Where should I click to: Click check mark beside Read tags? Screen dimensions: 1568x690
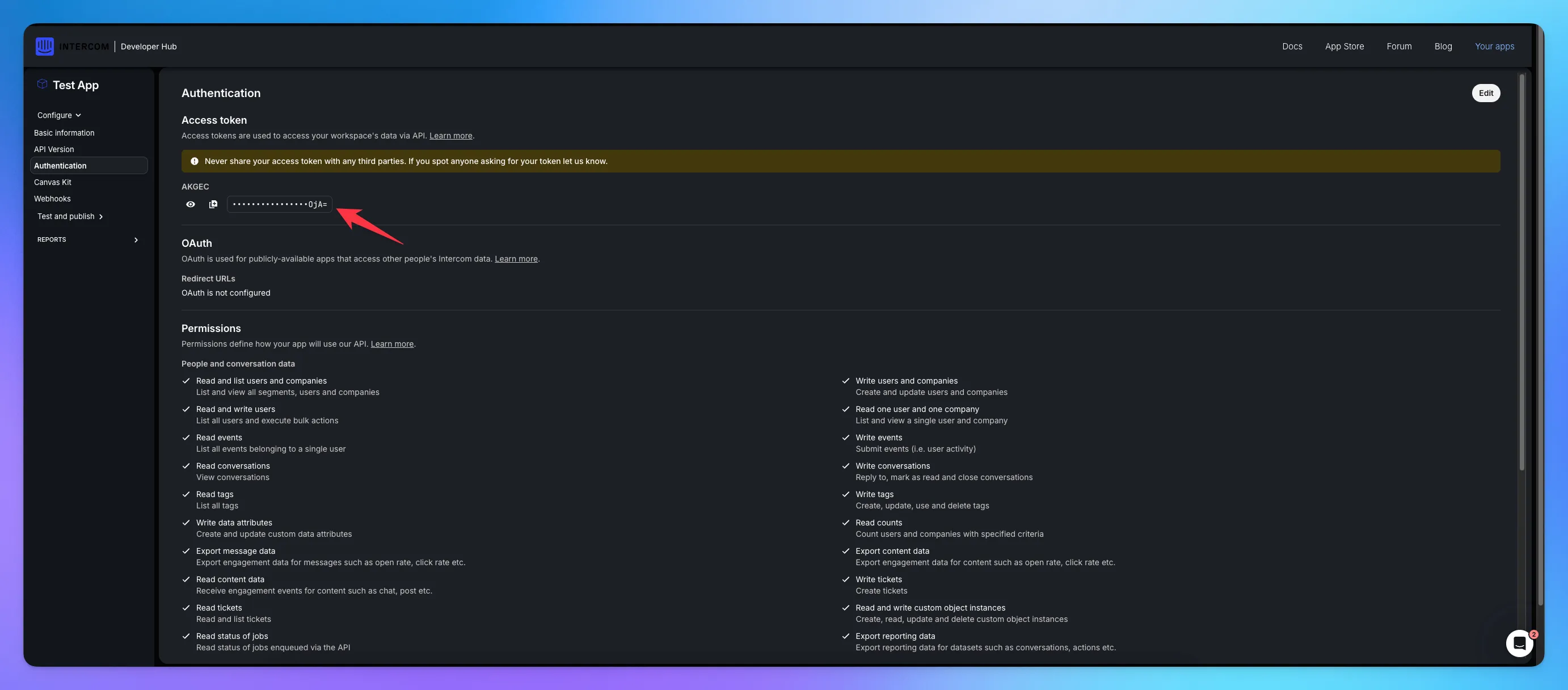186,494
